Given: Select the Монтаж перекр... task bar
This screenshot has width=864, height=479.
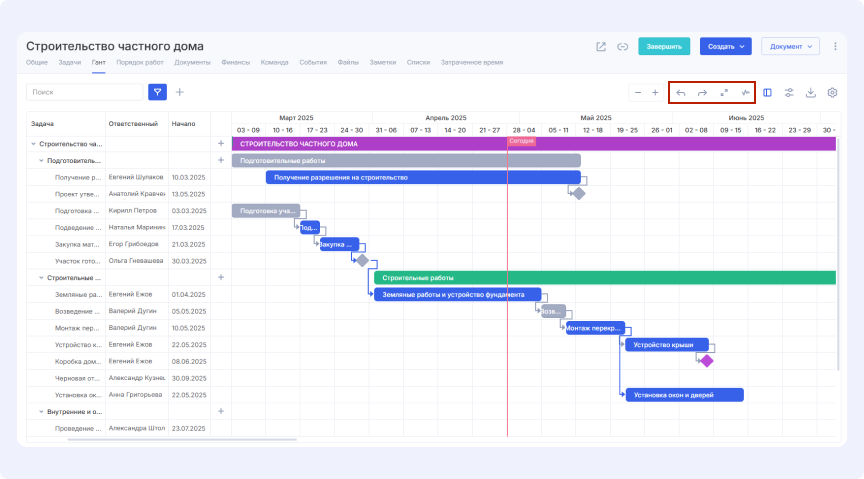Looking at the screenshot, I should tap(595, 328).
